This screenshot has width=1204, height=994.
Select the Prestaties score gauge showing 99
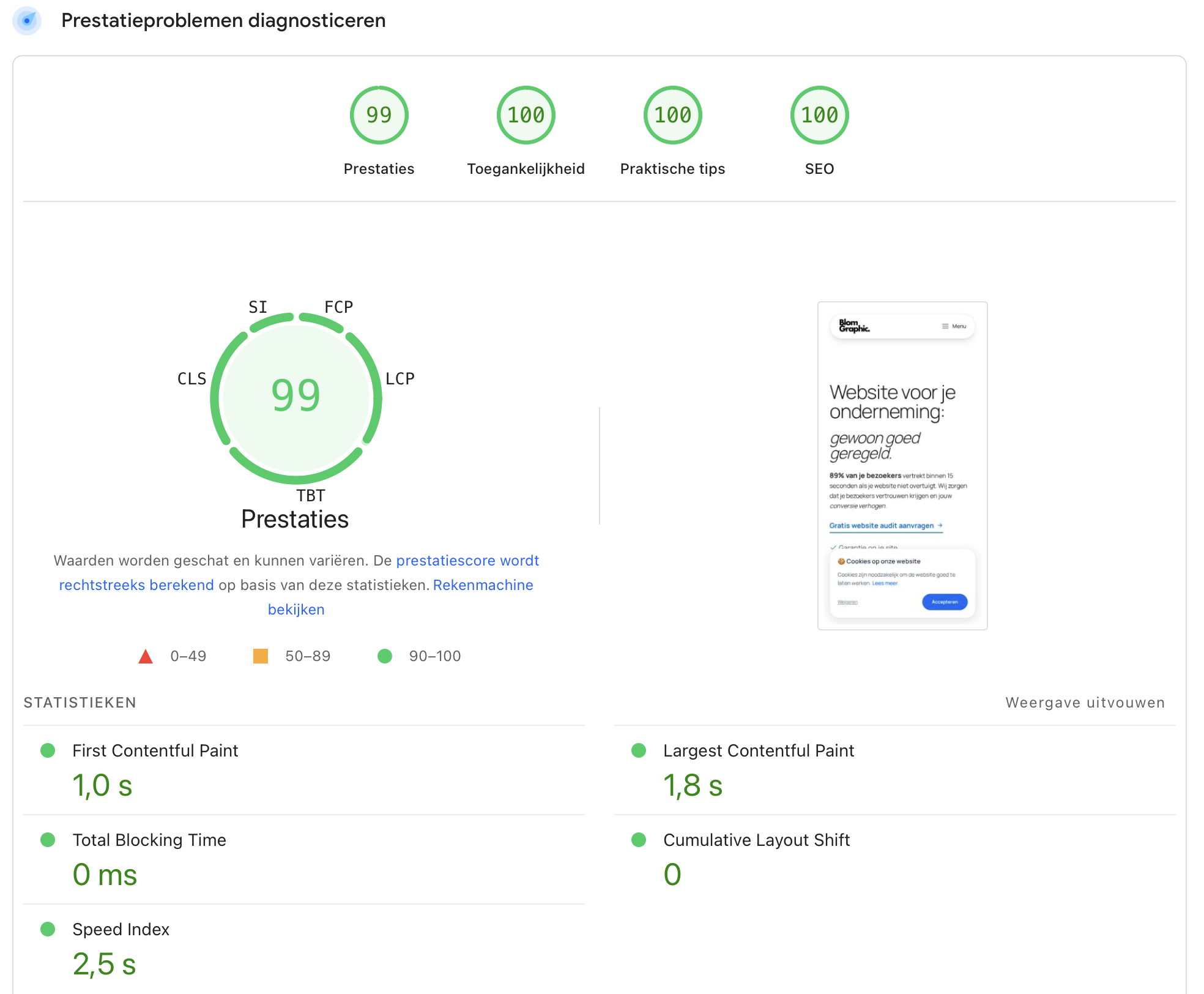pyautogui.click(x=379, y=115)
